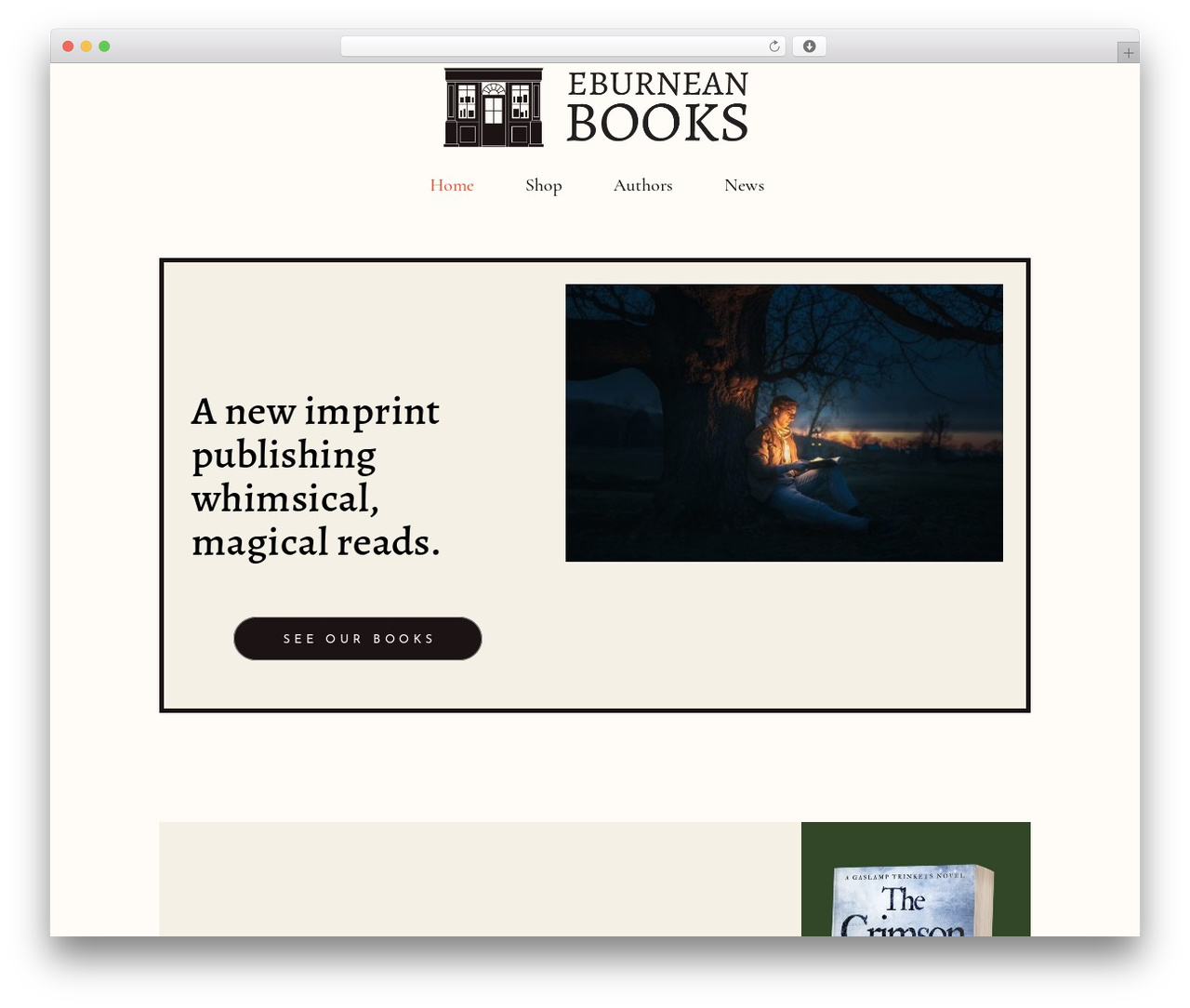The image size is (1190, 1008).
Task: Click the 'A new imprint publishing' headline
Action: (x=315, y=477)
